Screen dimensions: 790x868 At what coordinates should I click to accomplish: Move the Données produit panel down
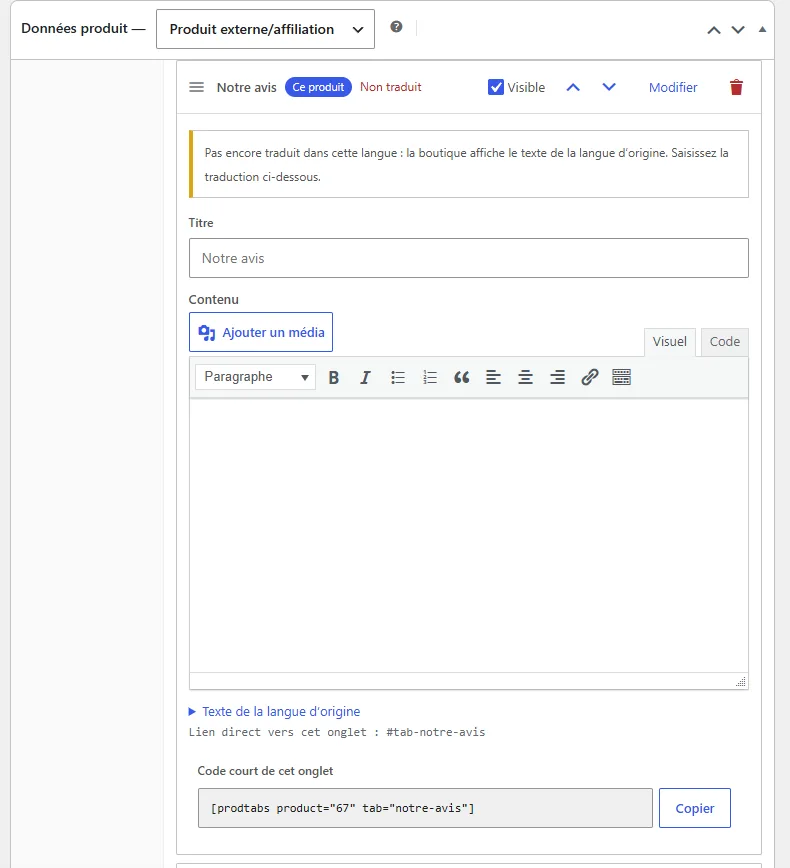coord(738,30)
